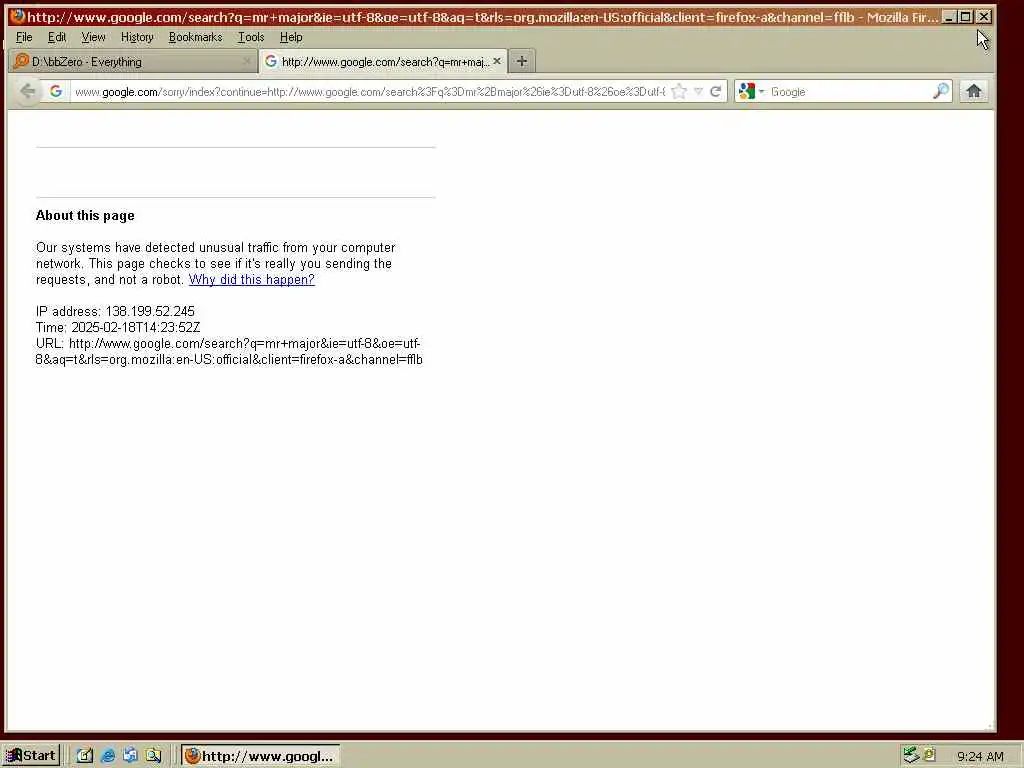The height and width of the screenshot is (768, 1024).
Task: Click into the Google search box
Action: (x=850, y=92)
